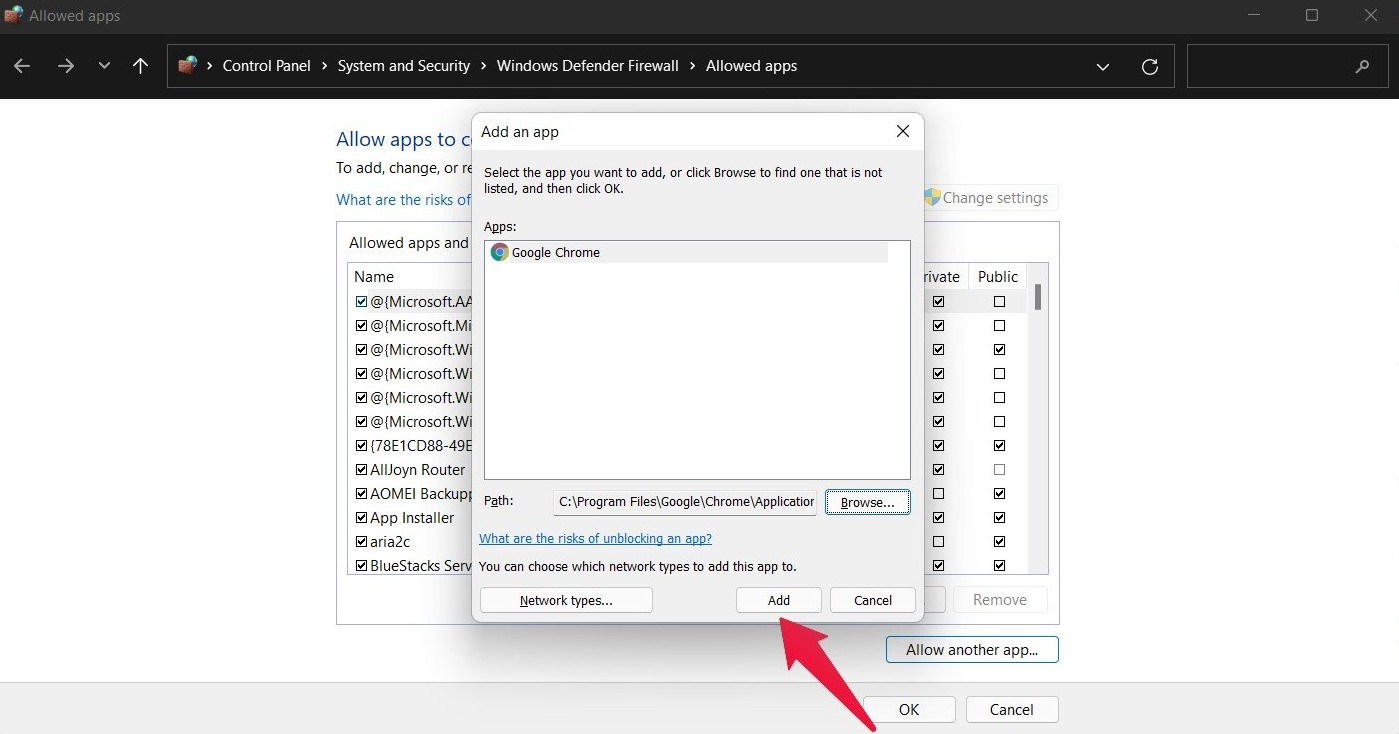1399x734 pixels.
Task: Open recent locations chevron
Action: [x=104, y=66]
